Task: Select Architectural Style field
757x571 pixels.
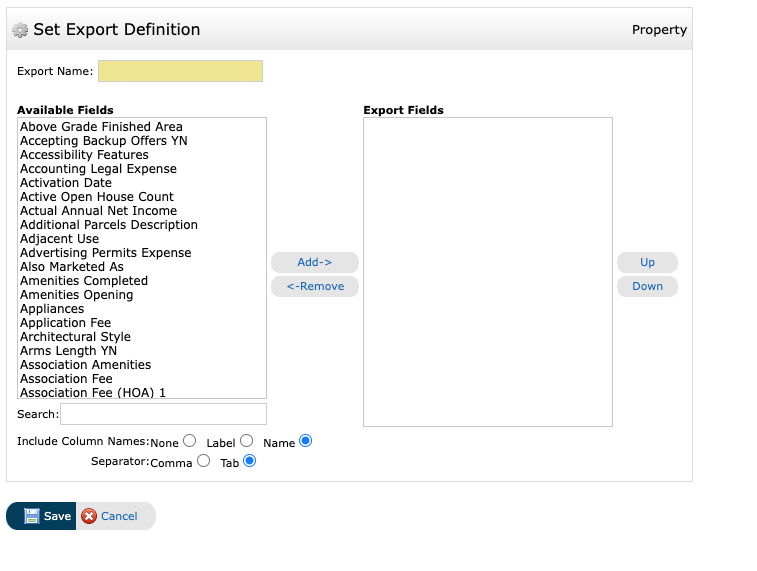Action: (x=75, y=337)
